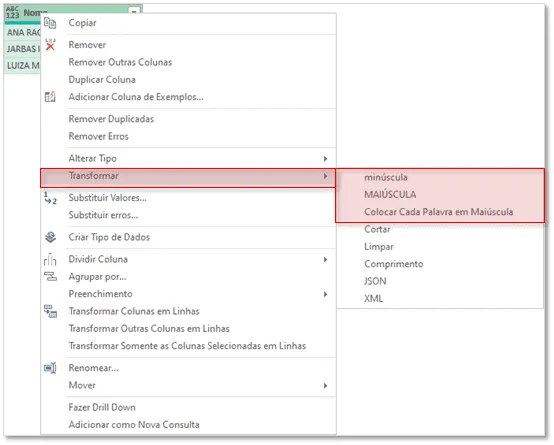Click the Renomear icon

[50, 368]
